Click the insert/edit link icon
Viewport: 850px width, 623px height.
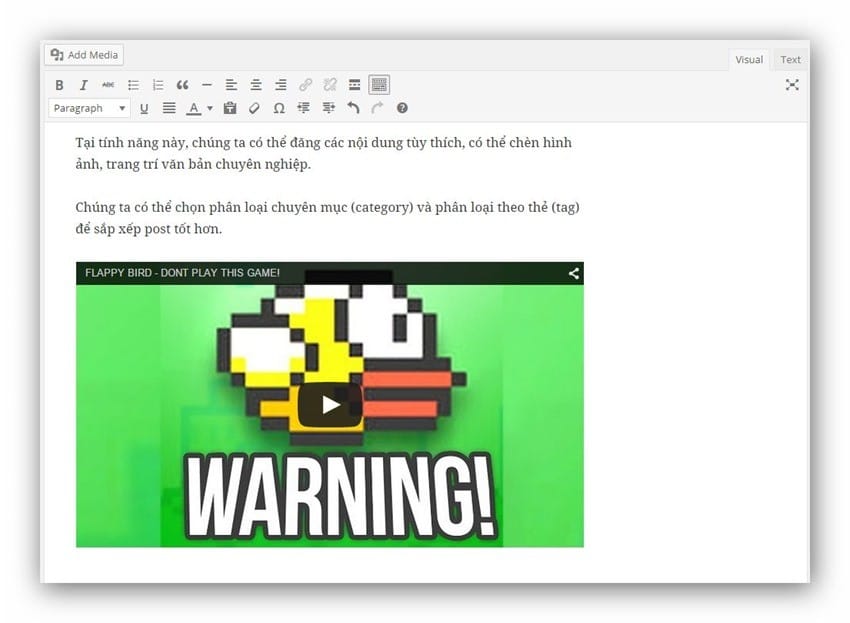(305, 85)
